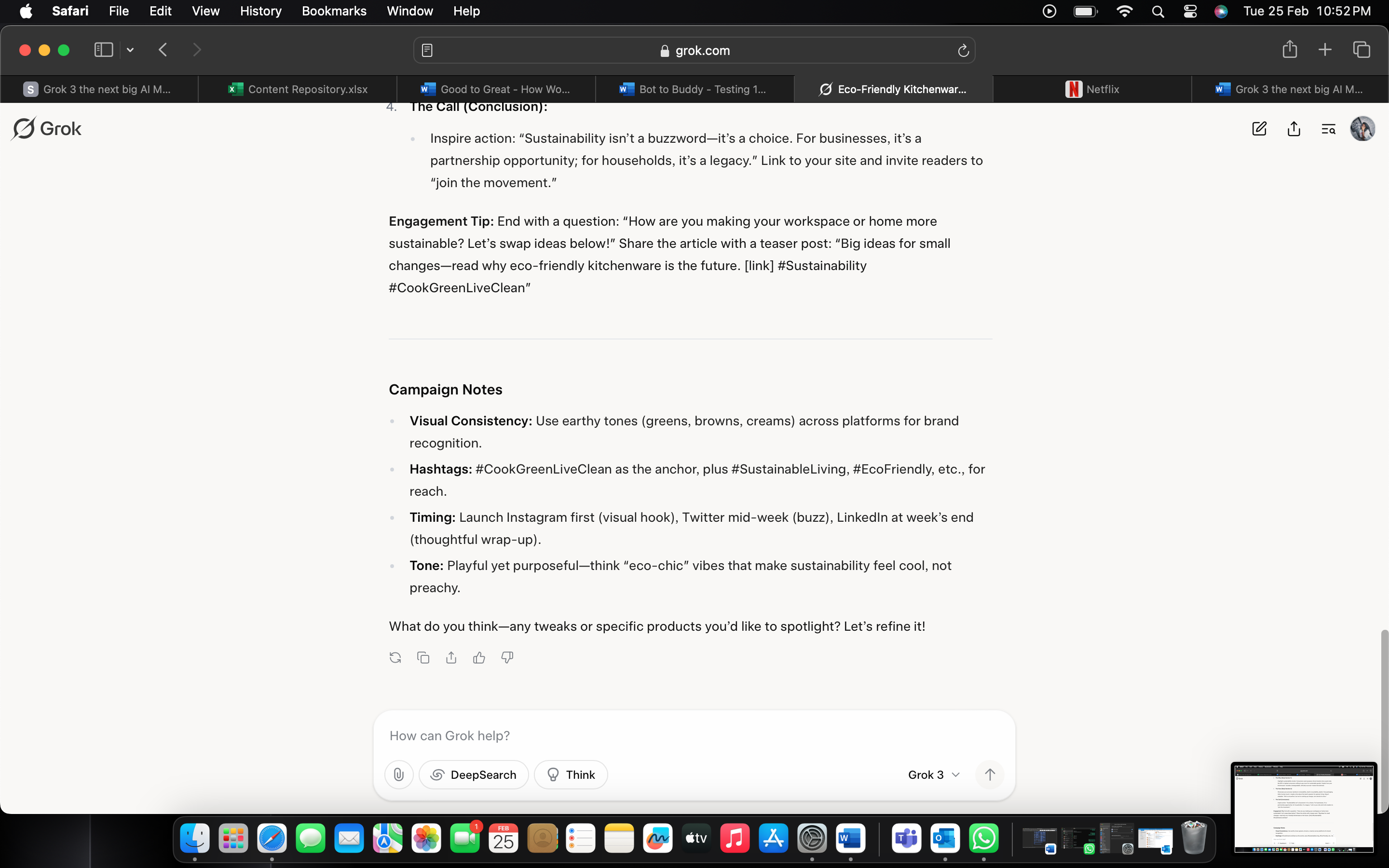Open the first Grok 3 next big AI tab
The width and height of the screenshot is (1389, 868).
coord(99,89)
